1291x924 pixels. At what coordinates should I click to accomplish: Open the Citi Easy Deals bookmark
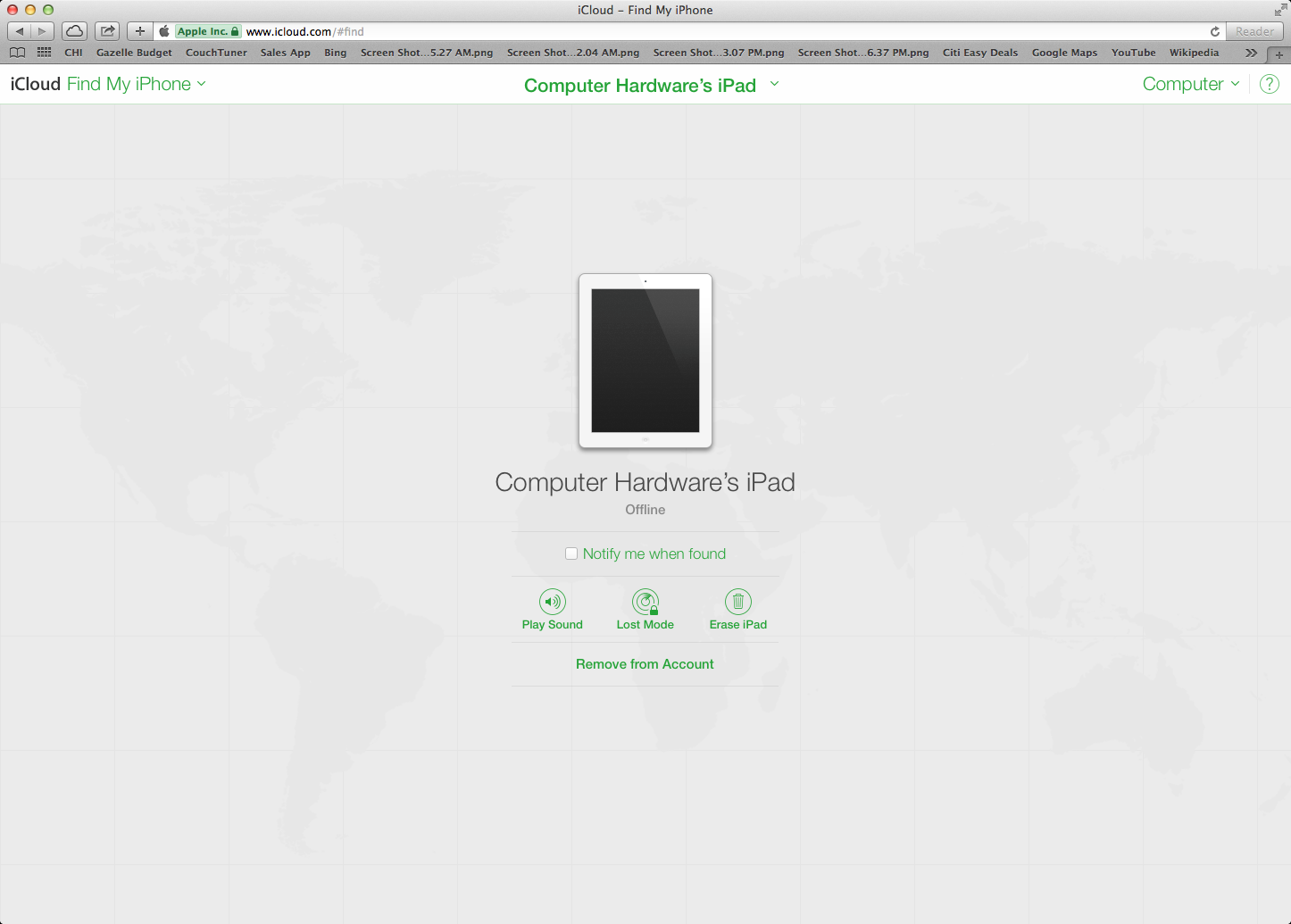click(x=980, y=53)
